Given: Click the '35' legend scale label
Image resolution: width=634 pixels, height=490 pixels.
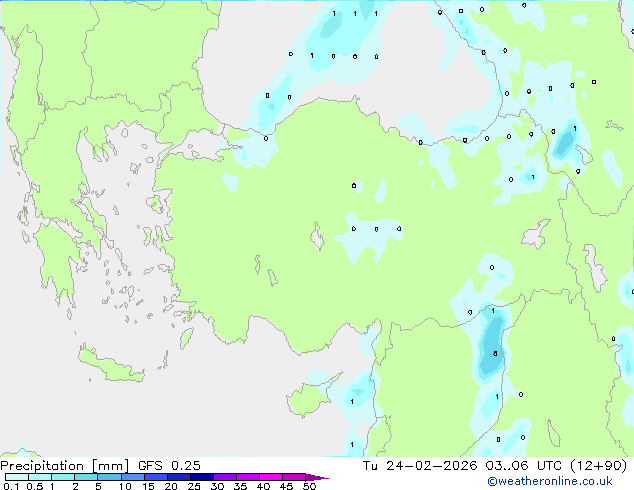Looking at the screenshot, I should pos(240,486).
